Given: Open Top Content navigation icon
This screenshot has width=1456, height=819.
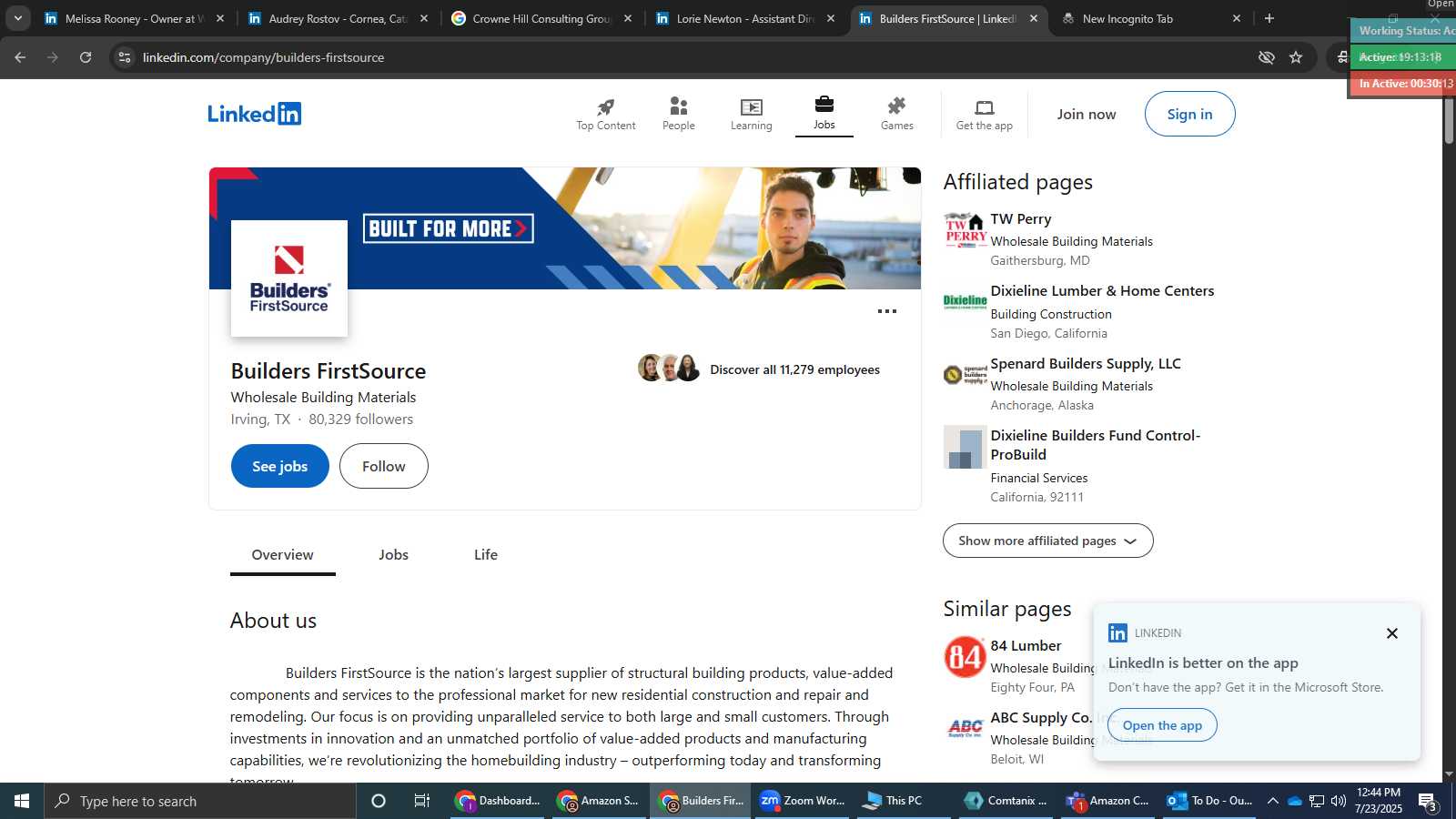Looking at the screenshot, I should pos(606,106).
